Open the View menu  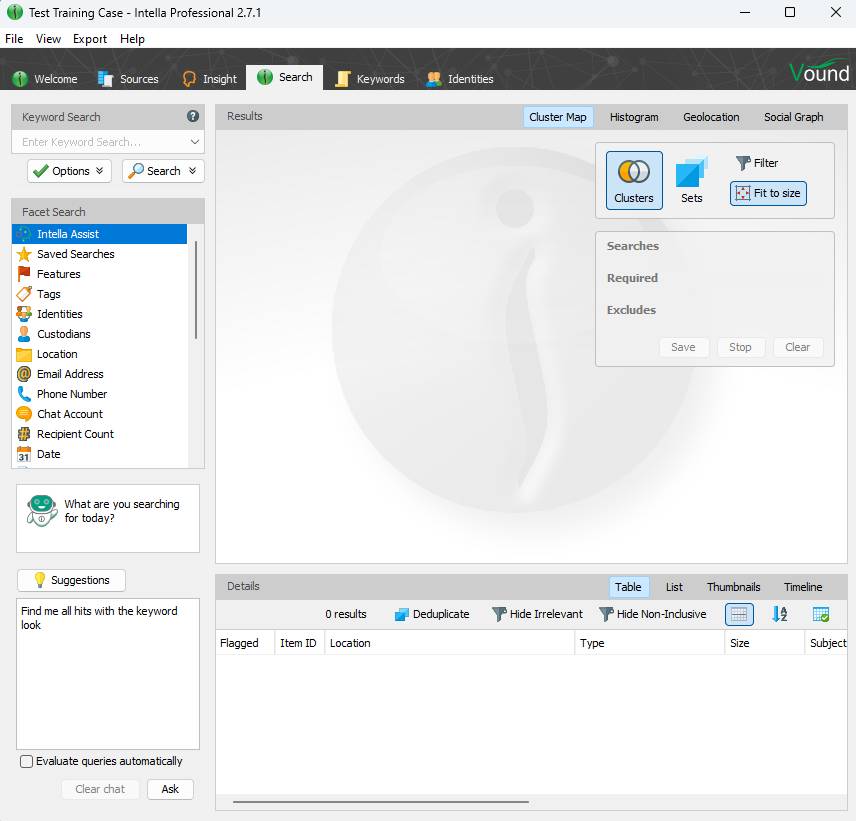click(48, 39)
